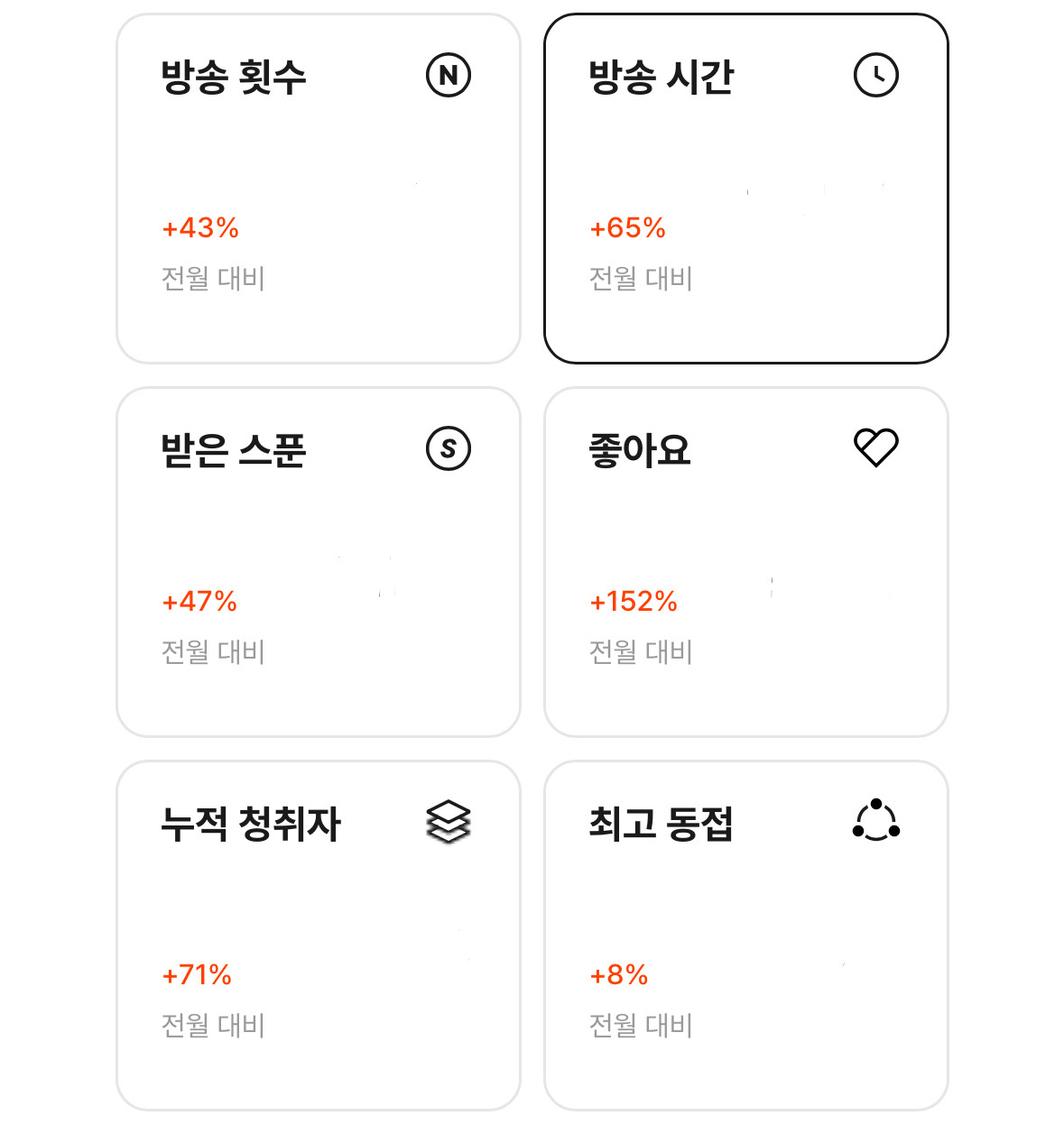1064x1125 pixels.
Task: Click the stacked layers icon on 누적 청취자
Action: click(x=449, y=822)
